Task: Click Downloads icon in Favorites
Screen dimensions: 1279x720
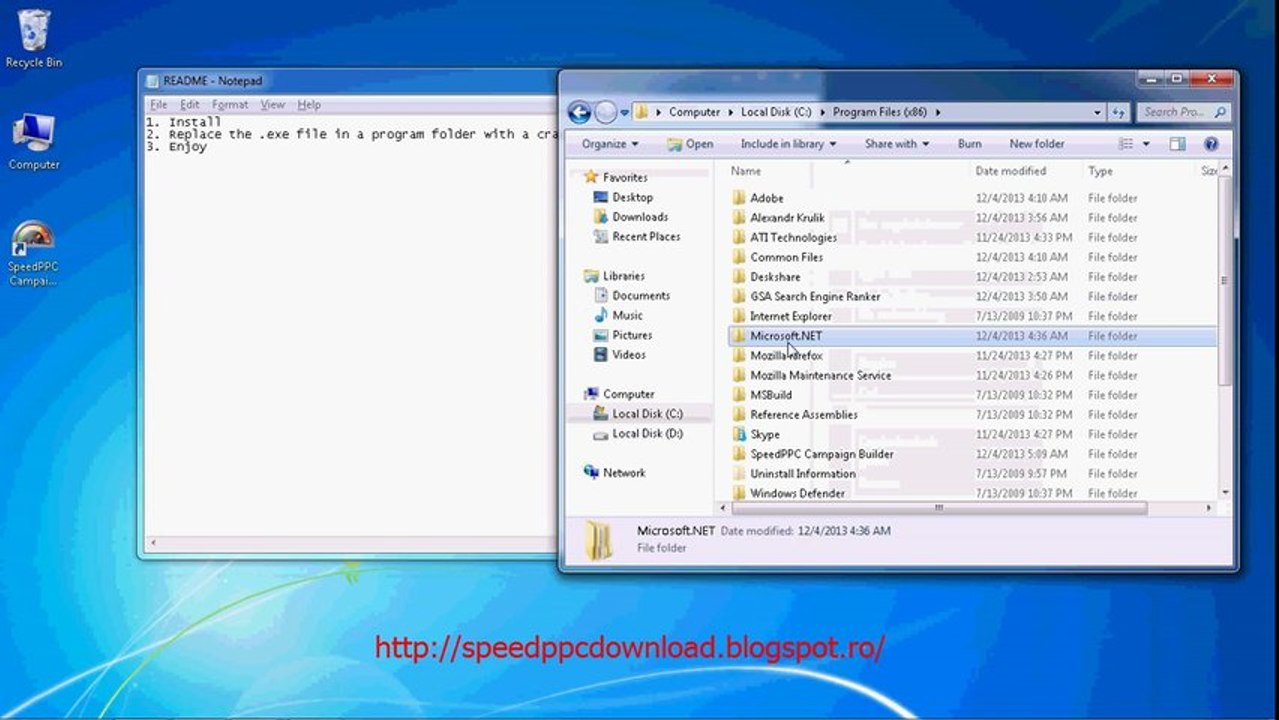Action: coord(601,217)
